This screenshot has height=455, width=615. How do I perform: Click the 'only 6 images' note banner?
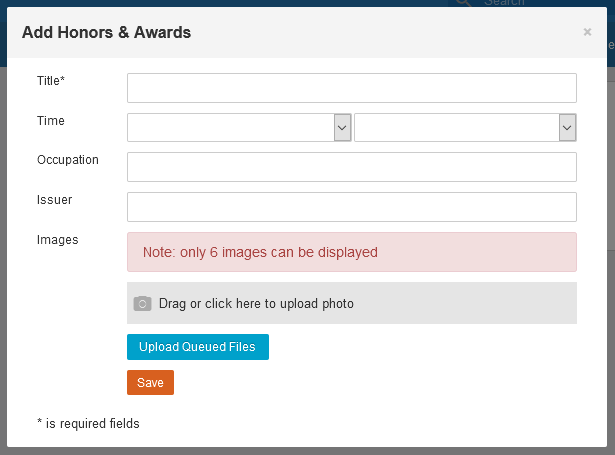pos(351,252)
